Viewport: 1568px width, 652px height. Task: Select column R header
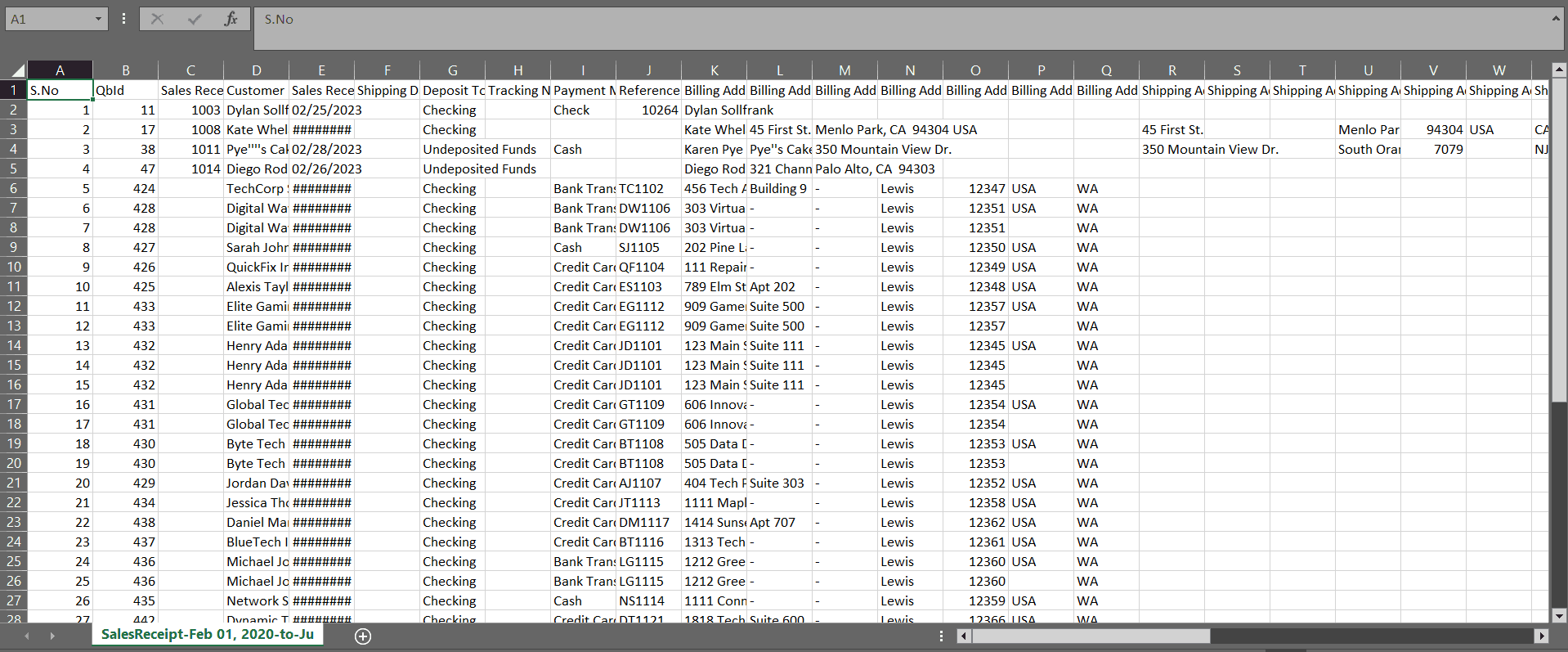click(x=1172, y=70)
